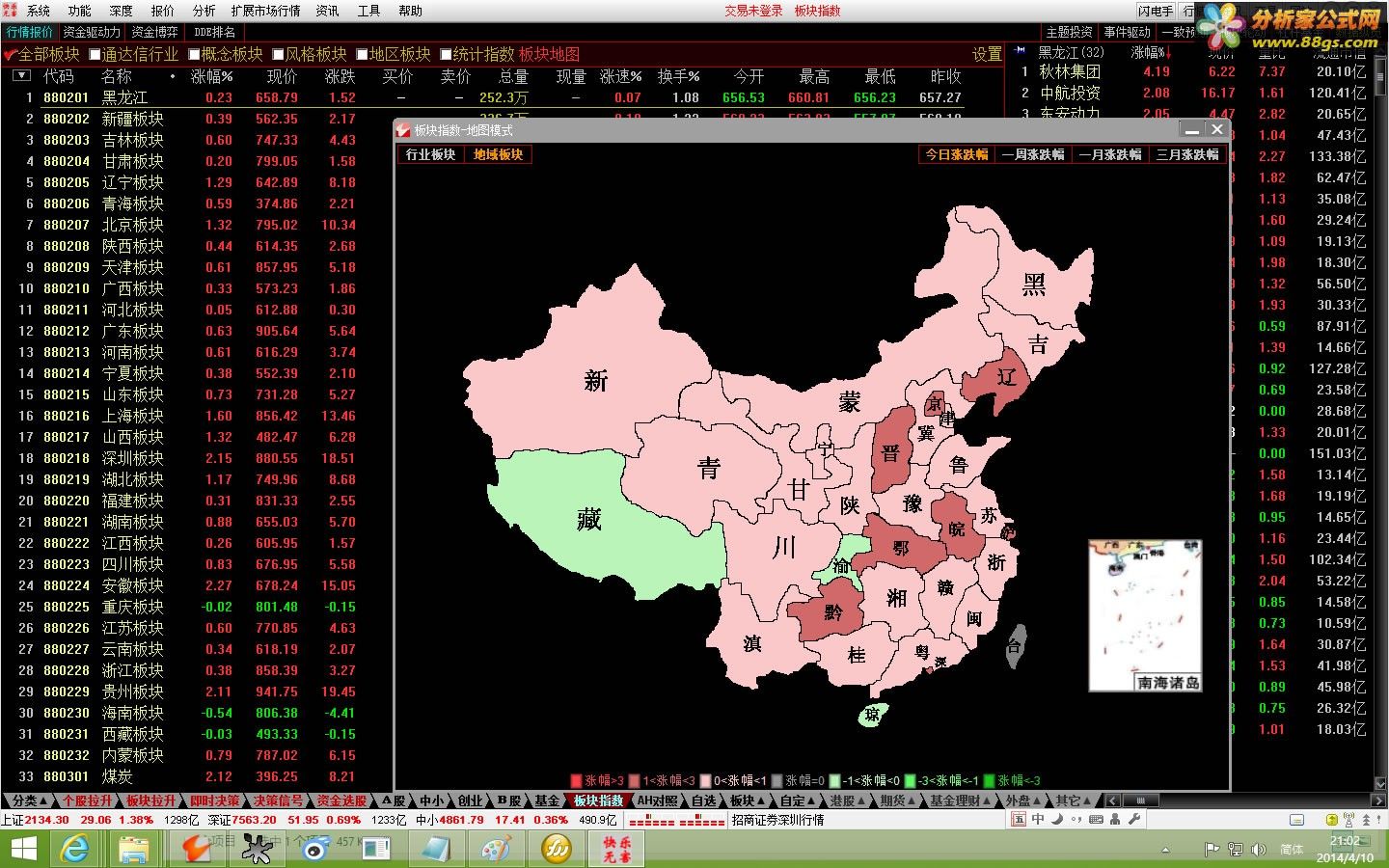Click the volume icon in system tray

click(x=1259, y=850)
